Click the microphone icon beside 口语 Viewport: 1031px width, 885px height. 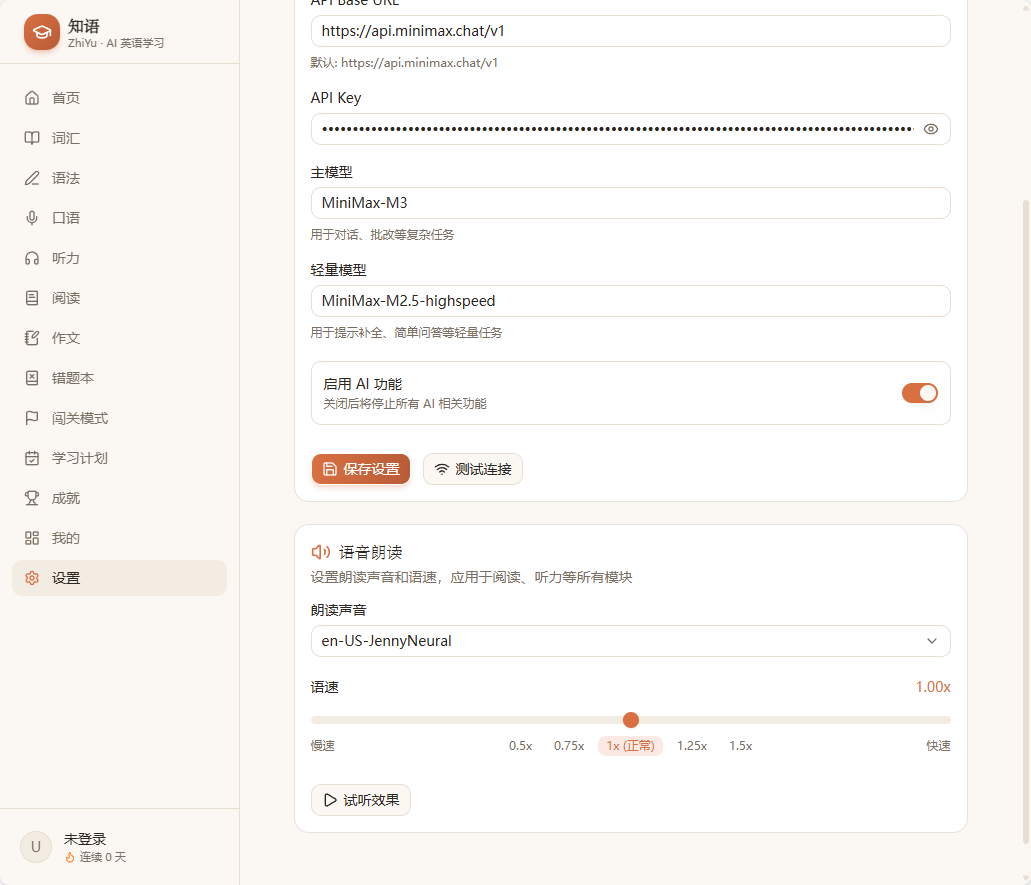[32, 218]
